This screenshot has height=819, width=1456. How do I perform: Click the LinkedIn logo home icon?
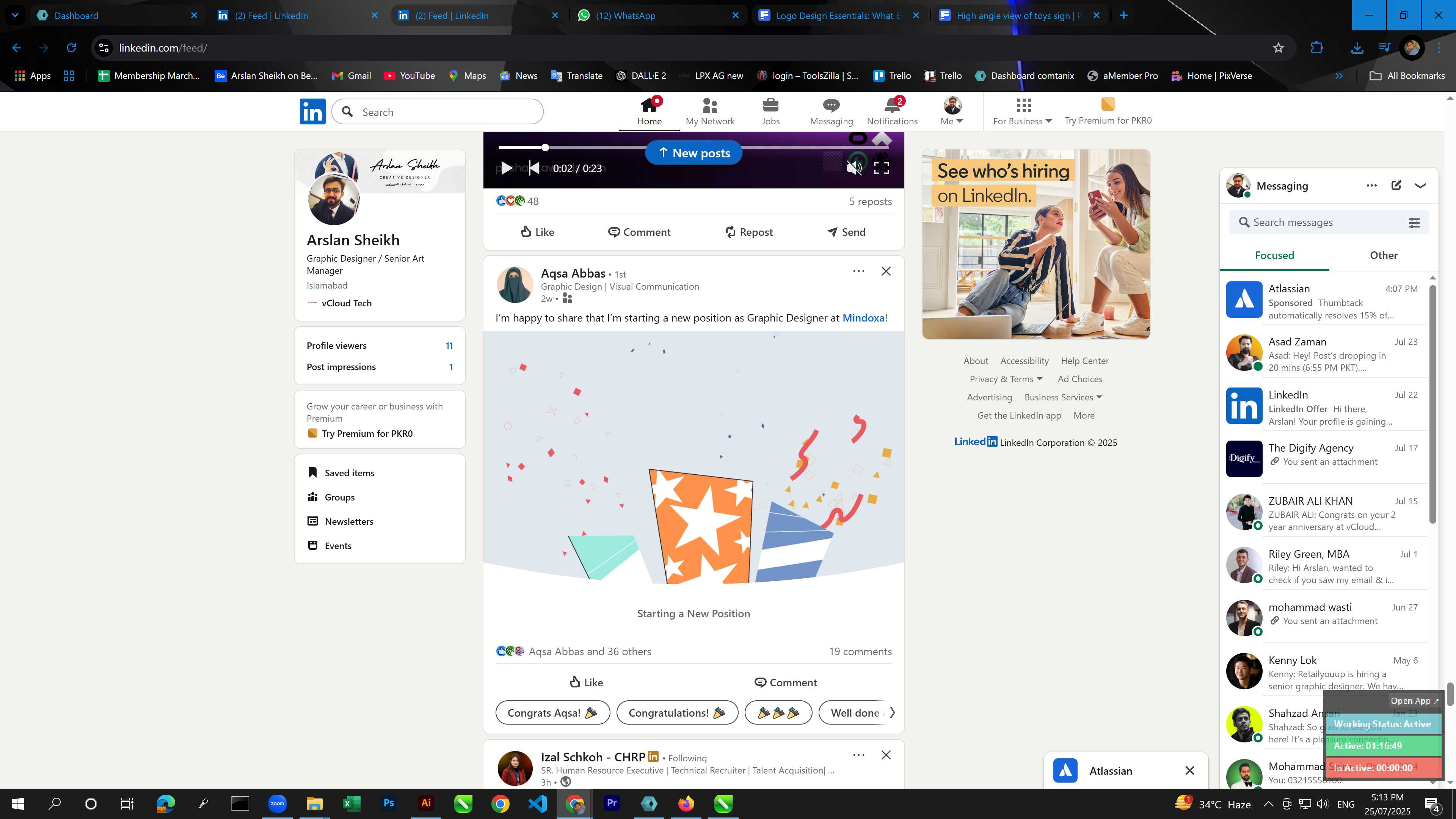click(312, 111)
